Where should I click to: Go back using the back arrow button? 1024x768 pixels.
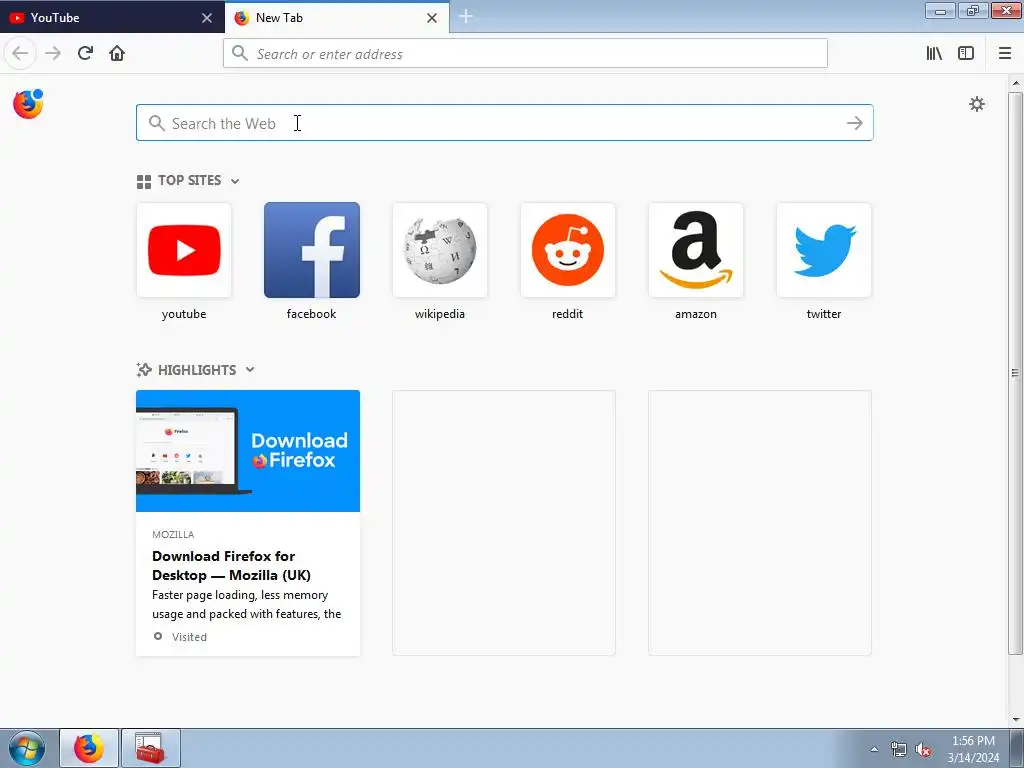pos(20,53)
